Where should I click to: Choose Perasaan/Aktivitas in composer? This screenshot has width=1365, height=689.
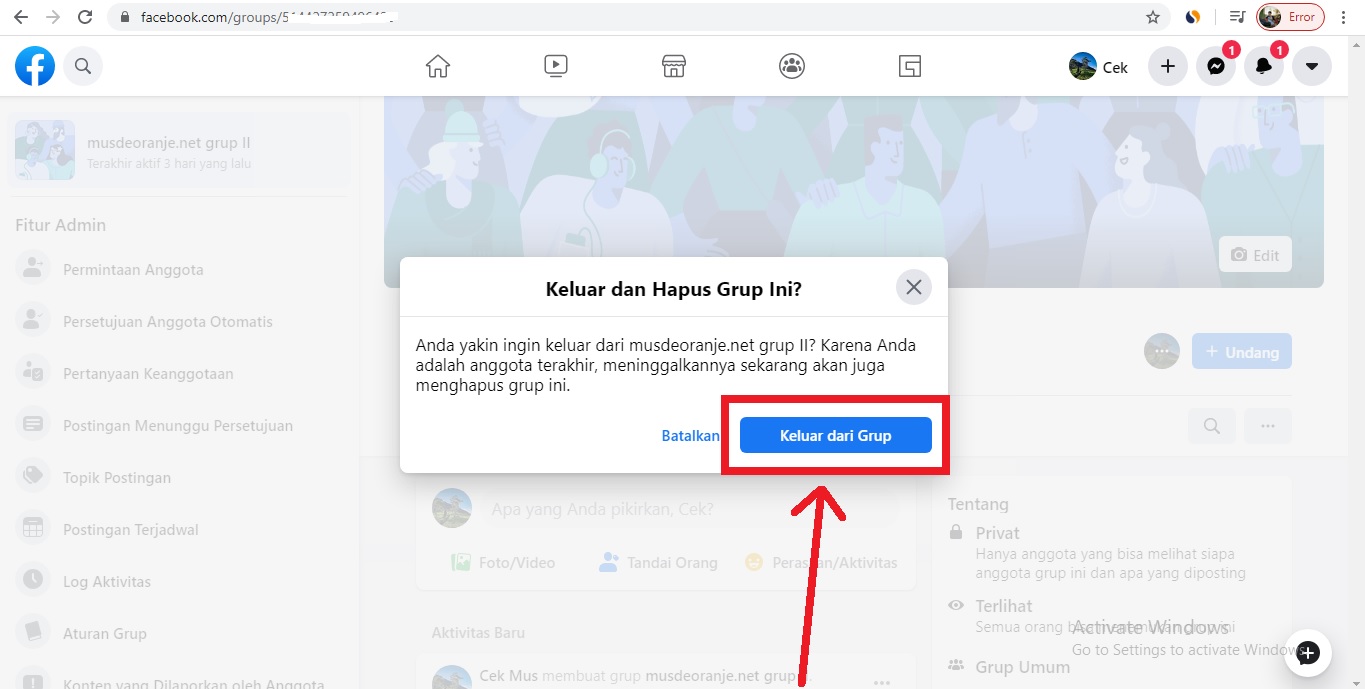pyautogui.click(x=821, y=563)
